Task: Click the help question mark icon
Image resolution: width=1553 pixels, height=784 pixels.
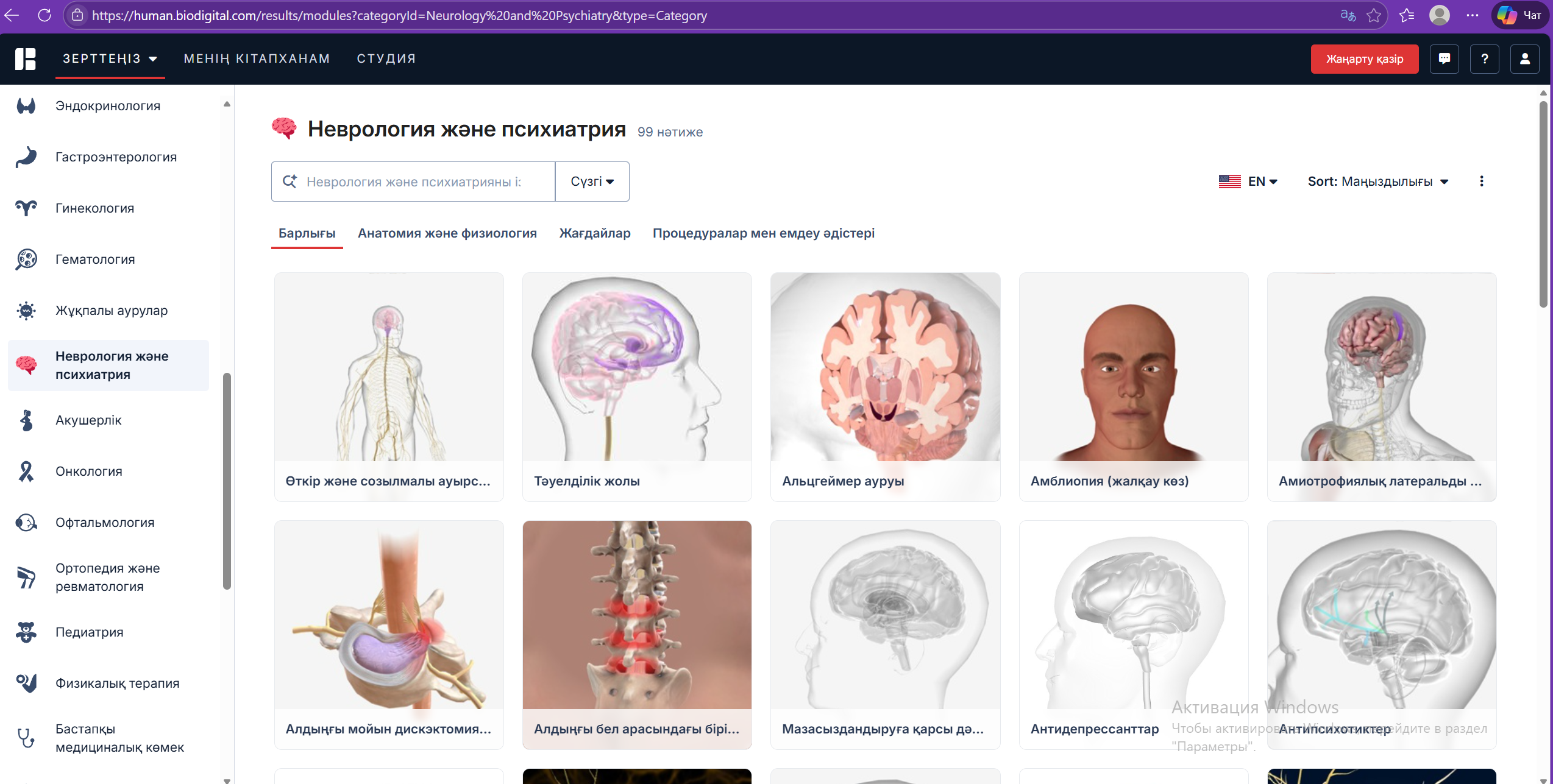Action: pyautogui.click(x=1484, y=58)
